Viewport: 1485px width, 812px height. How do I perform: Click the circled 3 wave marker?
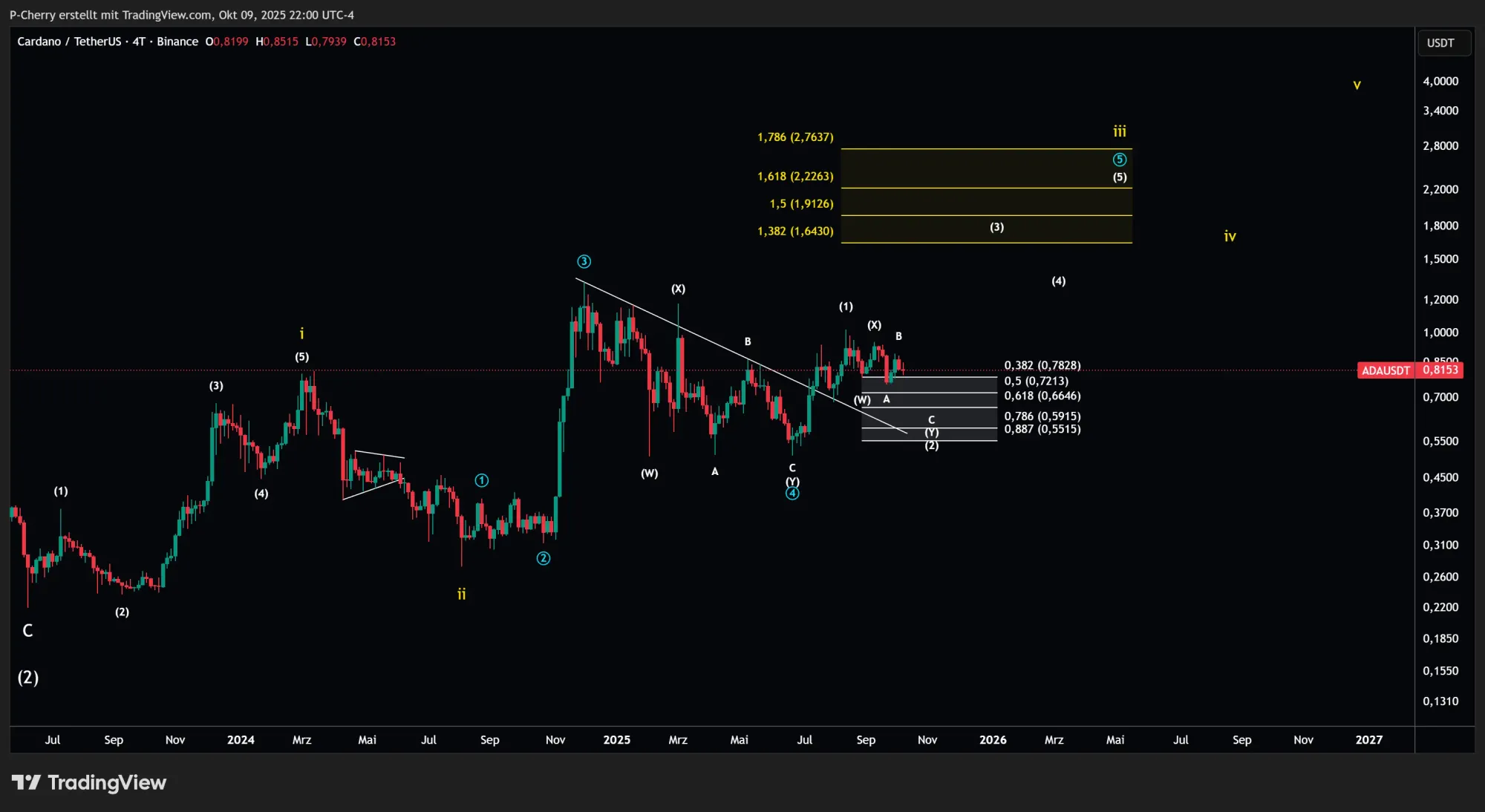[584, 261]
